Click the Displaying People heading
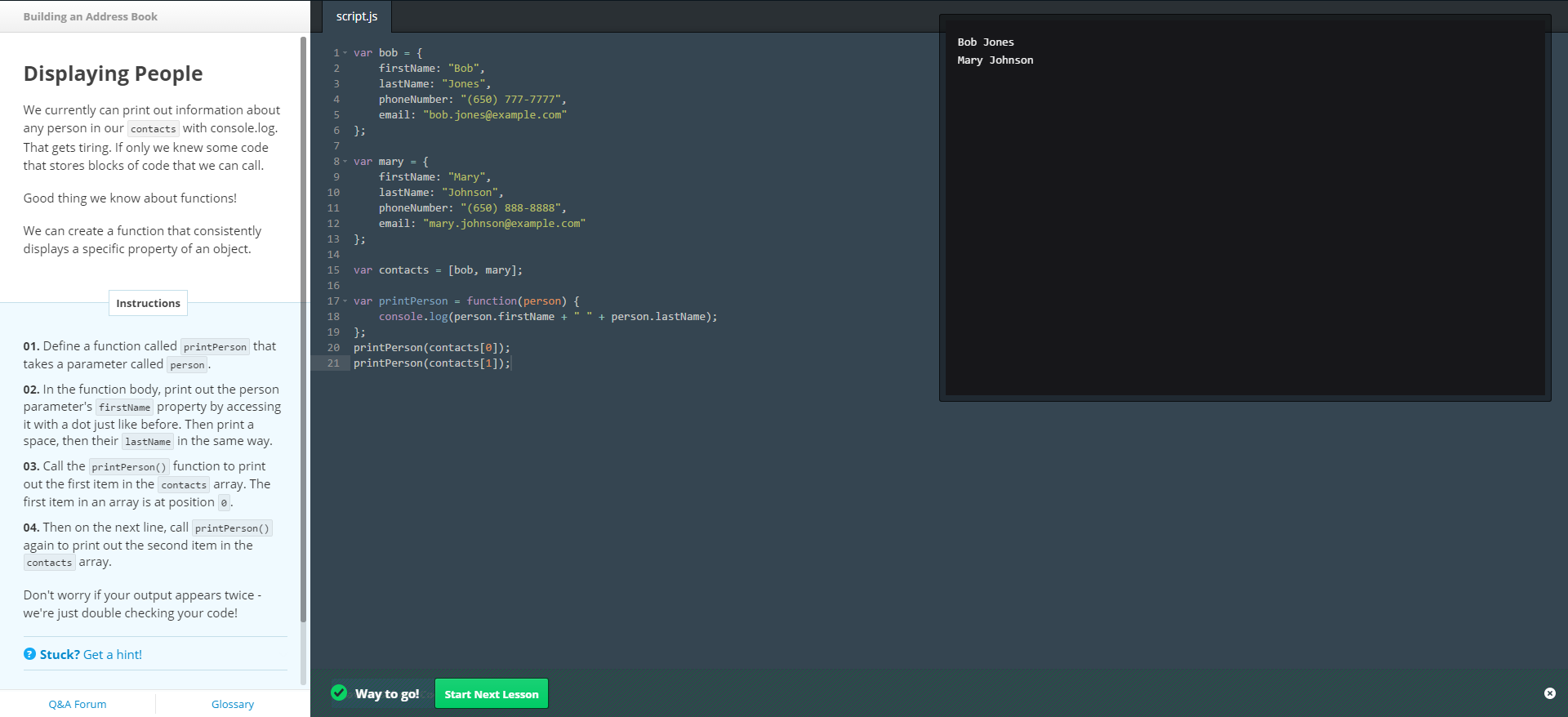 coord(113,73)
